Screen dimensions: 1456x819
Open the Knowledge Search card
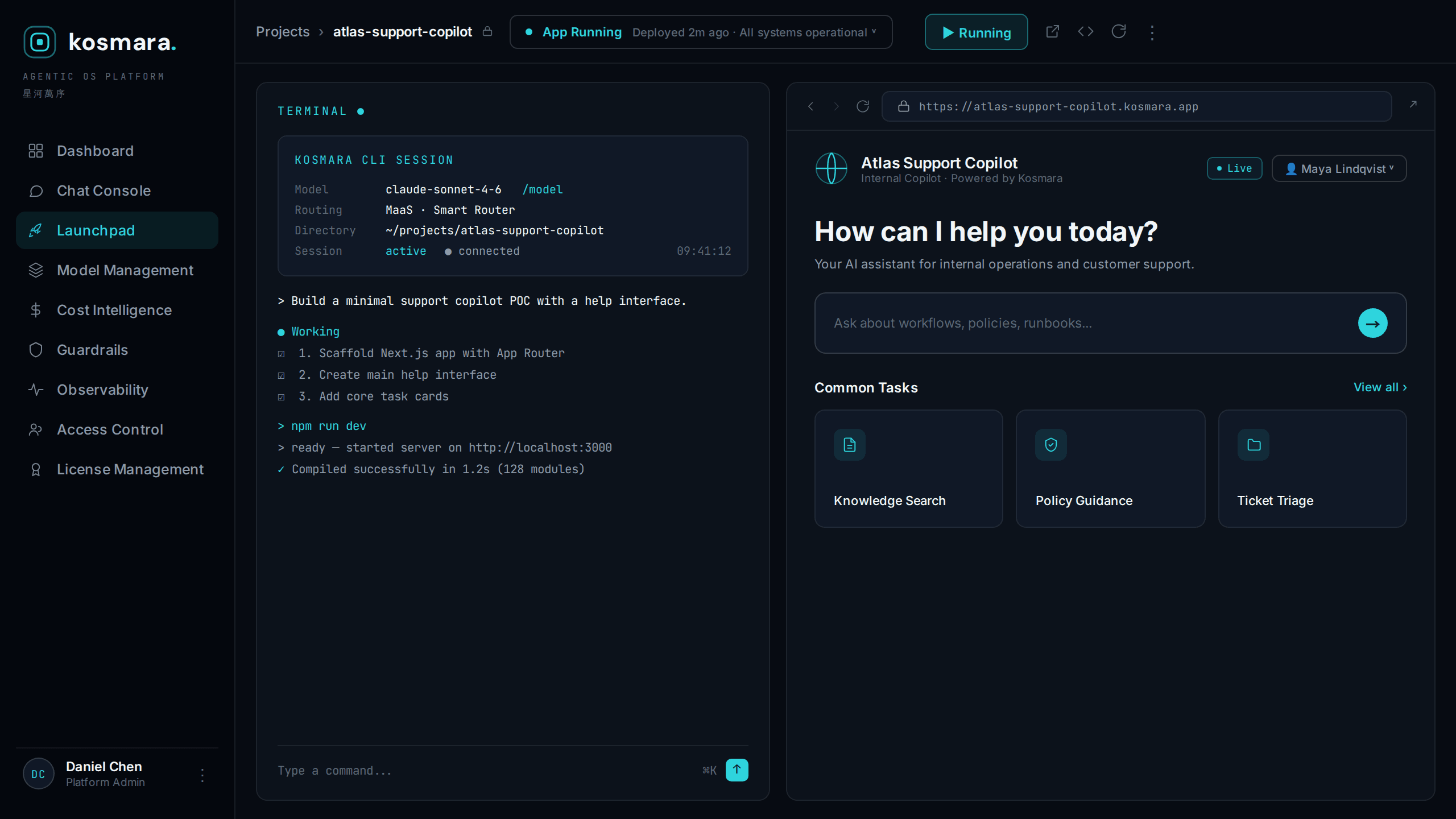coord(909,469)
